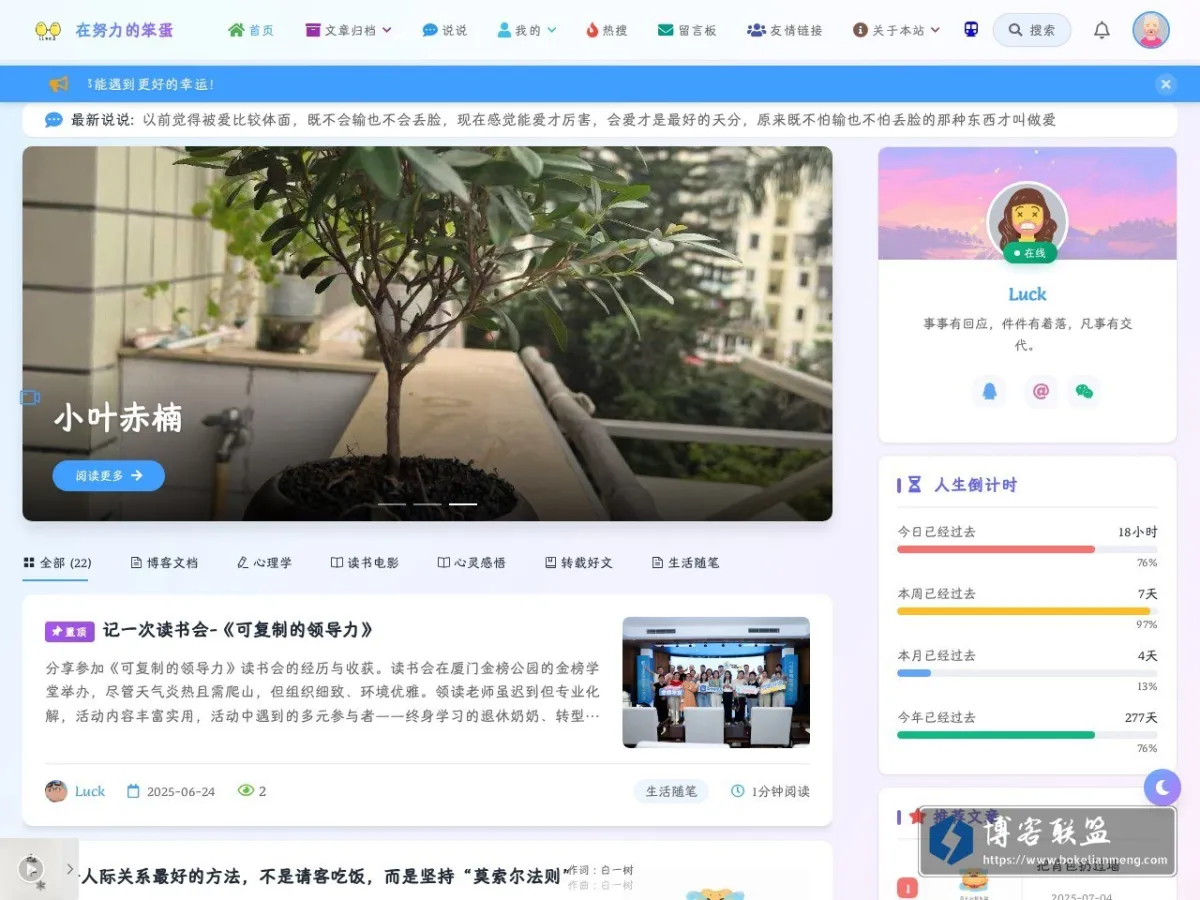Open the 首页 home menu item

click(251, 30)
